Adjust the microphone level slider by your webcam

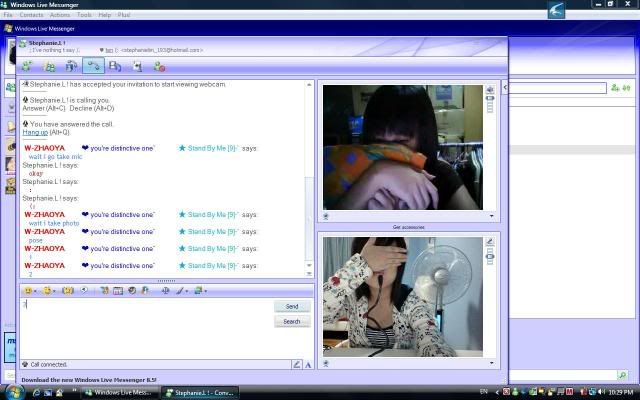click(490, 256)
